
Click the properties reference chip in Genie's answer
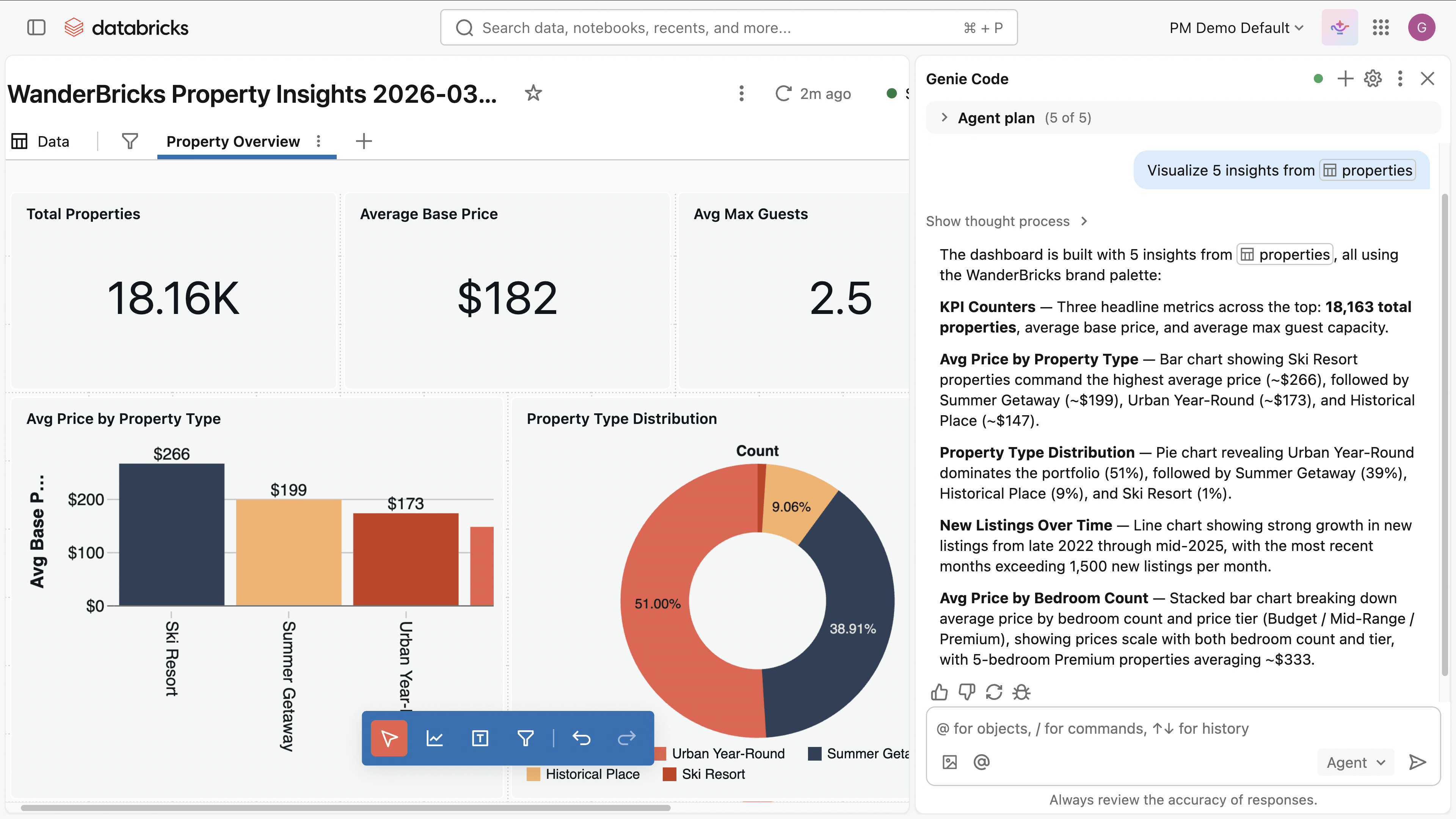(x=1285, y=254)
